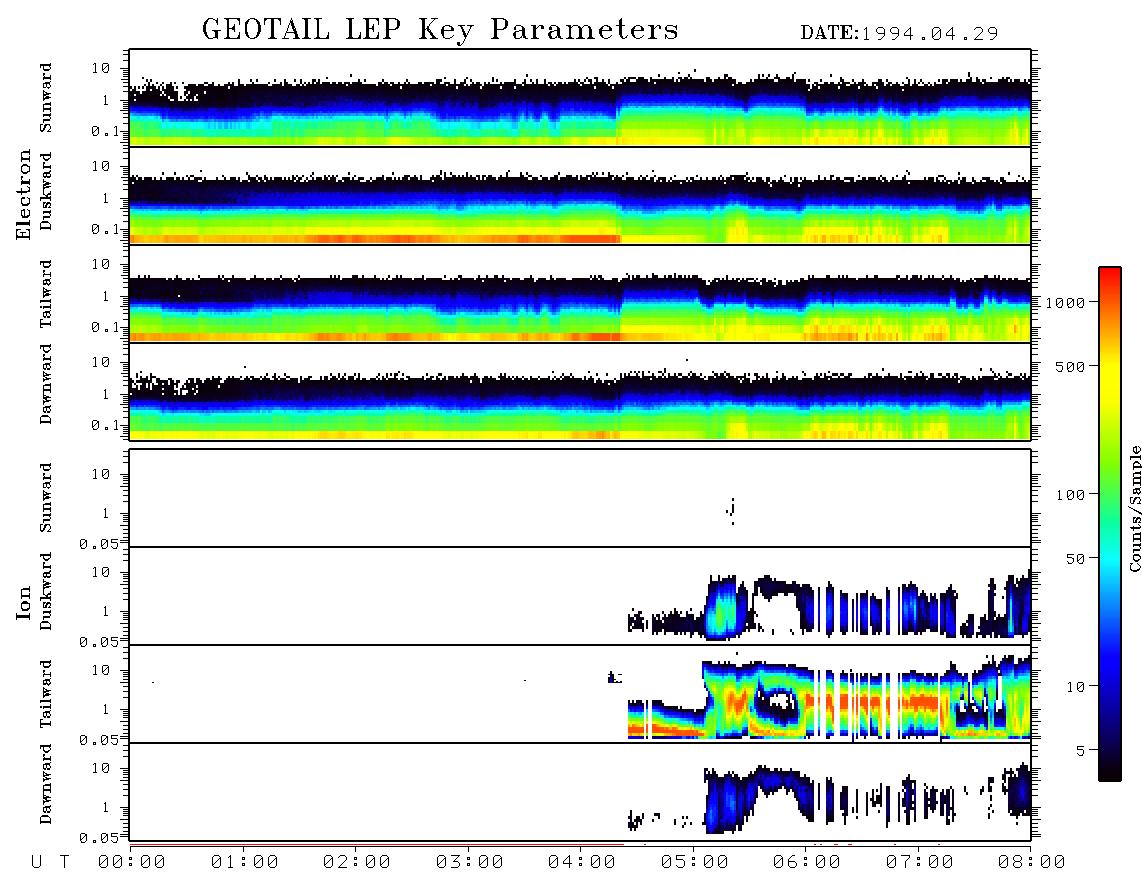Click the 06:00 time tick label
The image size is (1142, 880).
[x=807, y=863]
